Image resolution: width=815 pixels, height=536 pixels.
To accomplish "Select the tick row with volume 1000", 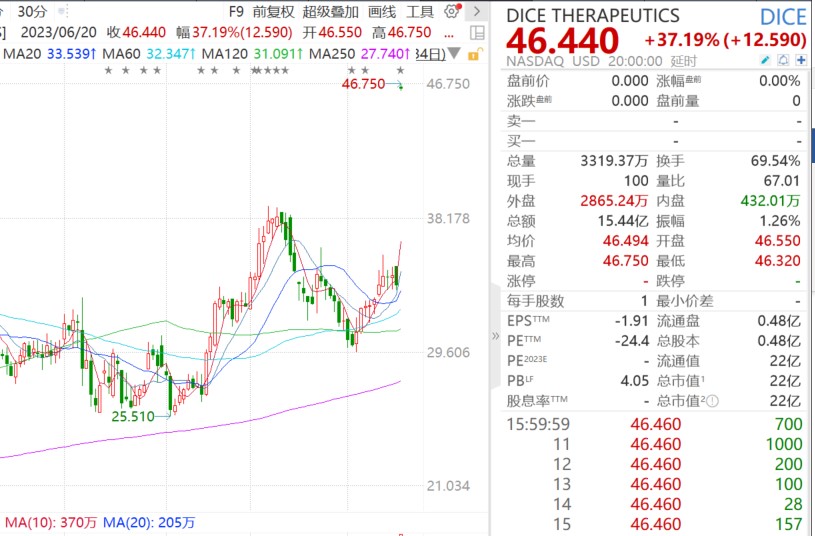I will click(x=654, y=444).
